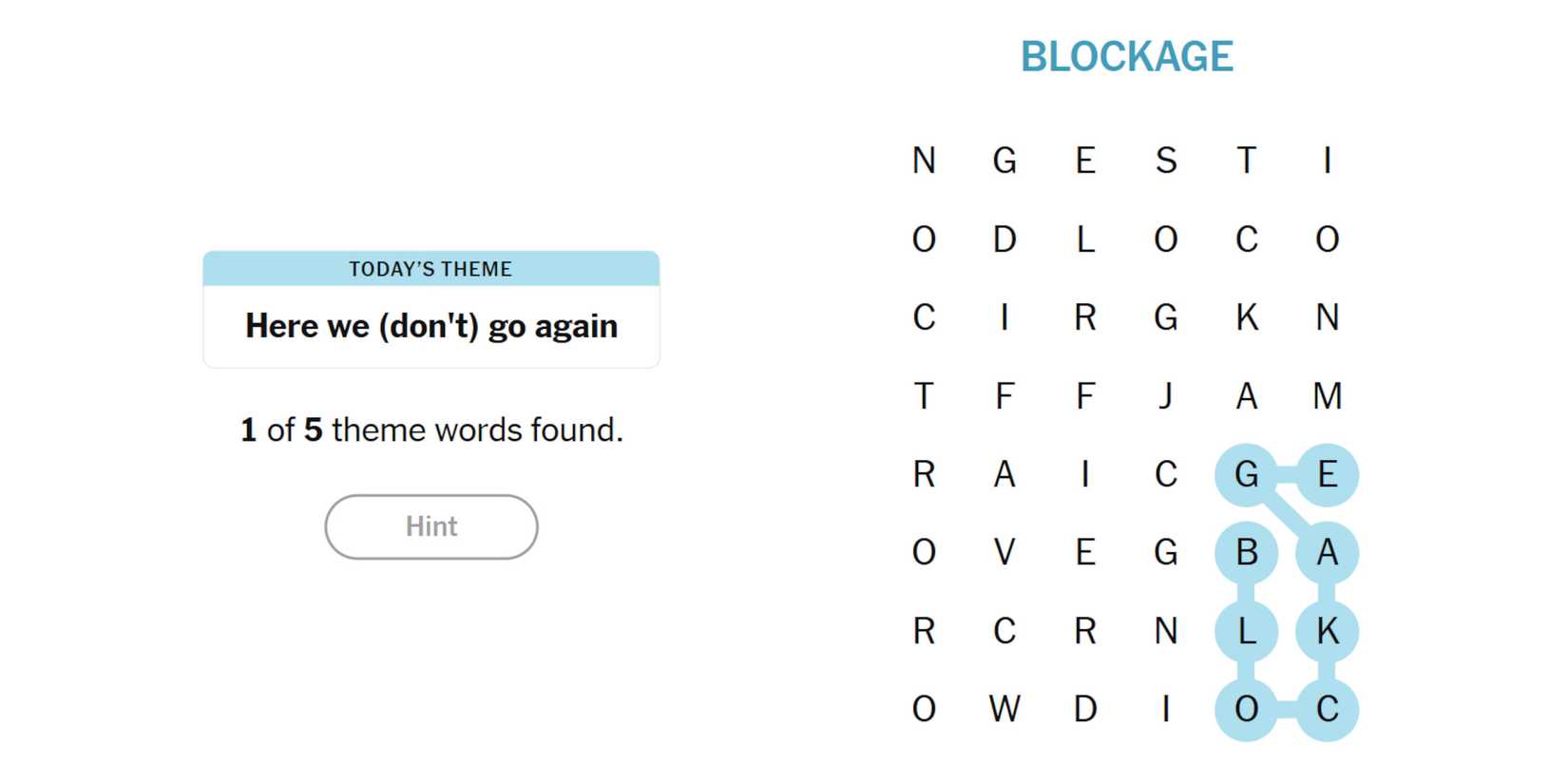Click the highlighted letter B
The image size is (1568, 784).
coord(1247,552)
